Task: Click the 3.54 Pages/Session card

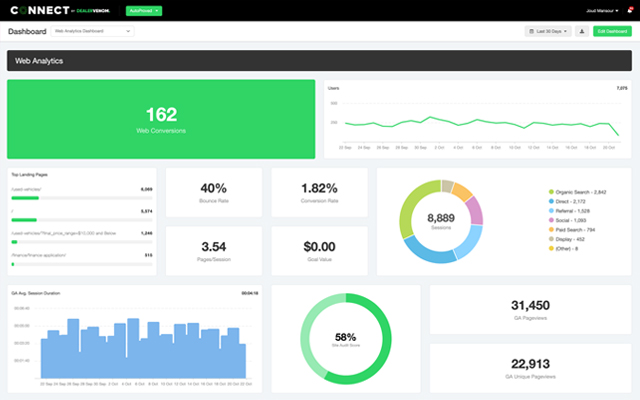Action: click(214, 251)
